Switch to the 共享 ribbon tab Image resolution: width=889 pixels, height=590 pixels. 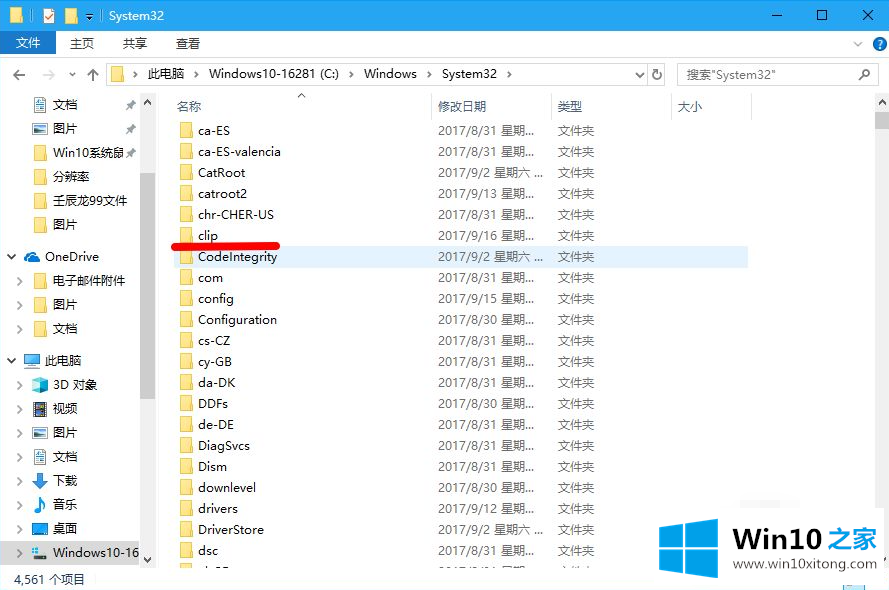[135, 44]
